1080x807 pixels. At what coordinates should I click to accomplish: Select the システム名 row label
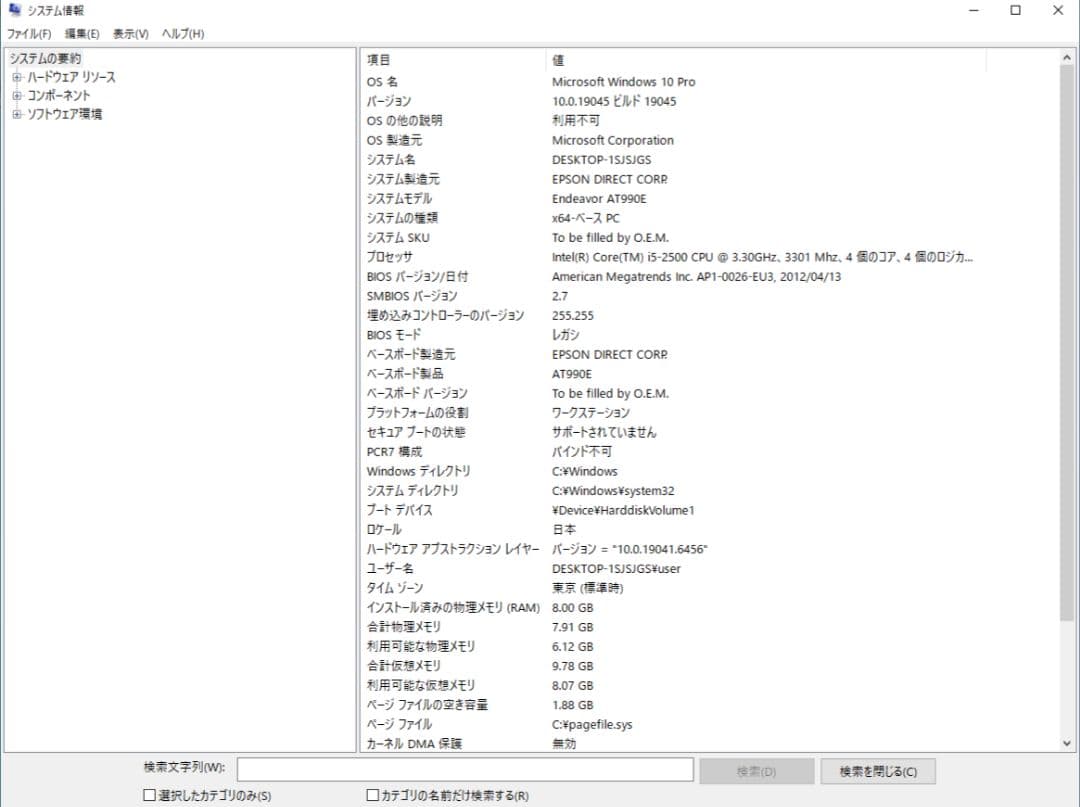tap(391, 160)
